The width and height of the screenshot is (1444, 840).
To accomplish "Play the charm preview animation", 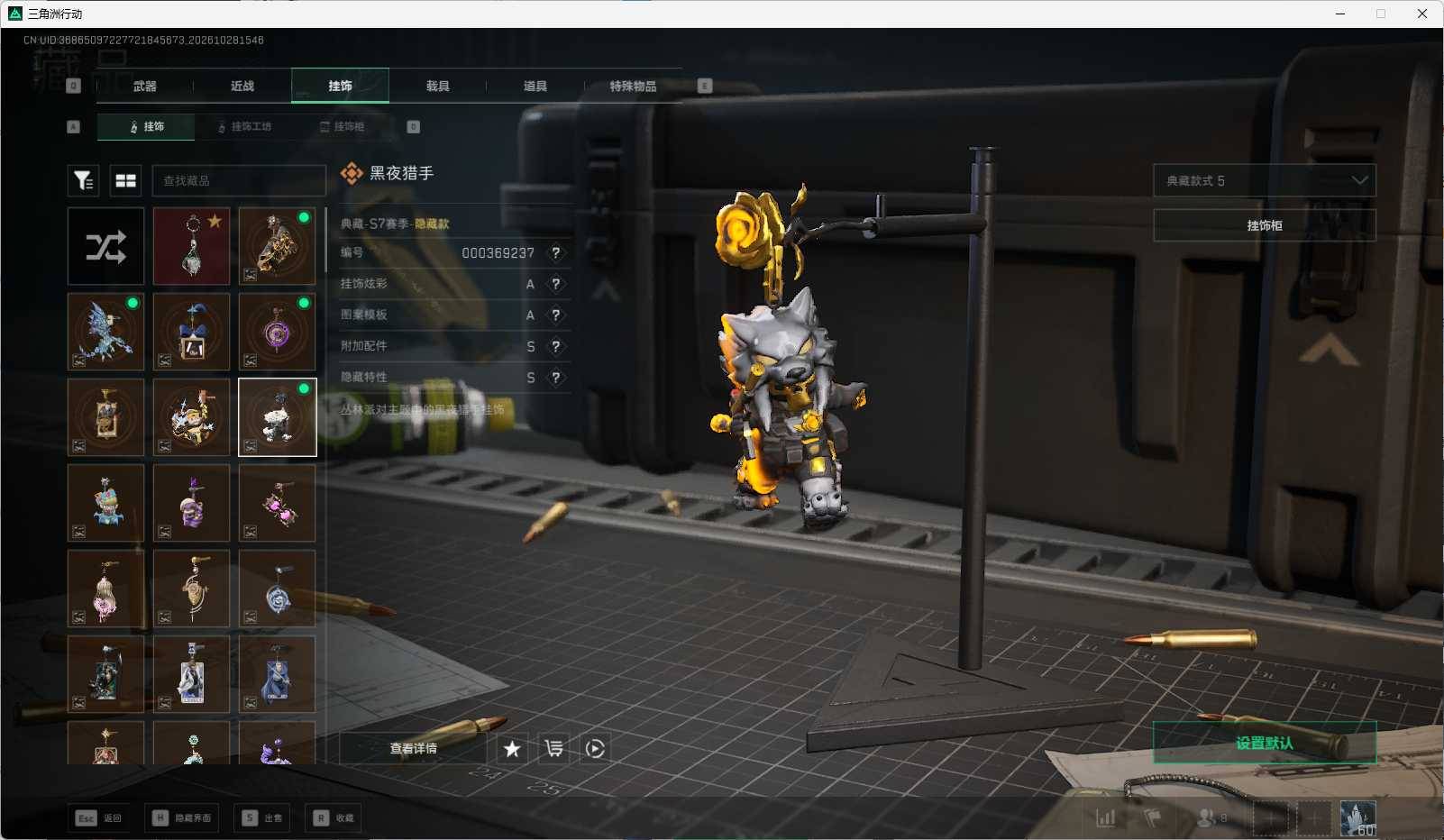I will [x=595, y=749].
